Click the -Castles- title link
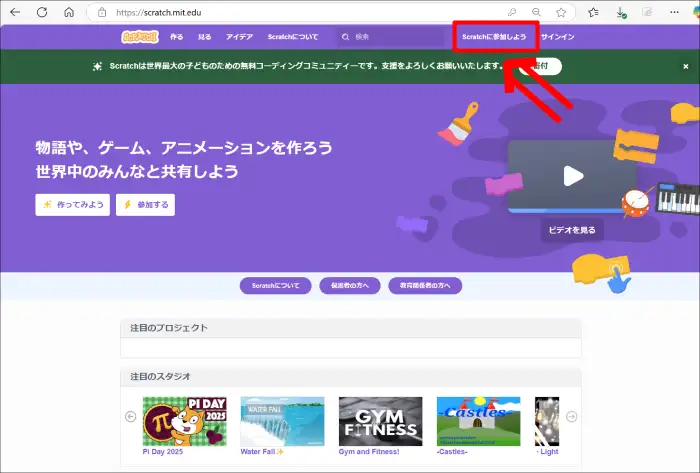The height and width of the screenshot is (473, 700). (x=452, y=452)
